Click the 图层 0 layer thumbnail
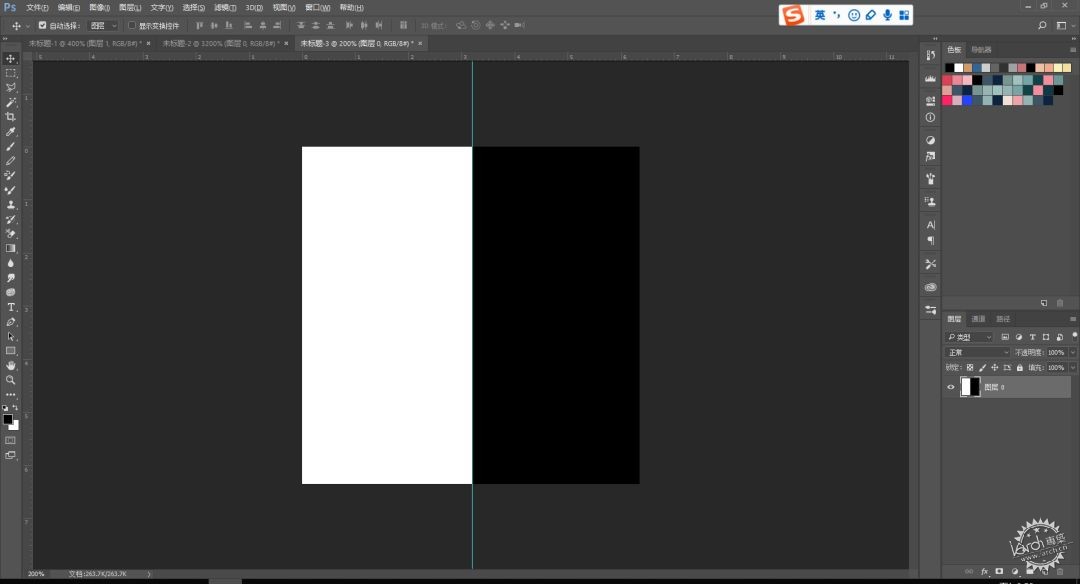The width and height of the screenshot is (1080, 584). [970, 387]
